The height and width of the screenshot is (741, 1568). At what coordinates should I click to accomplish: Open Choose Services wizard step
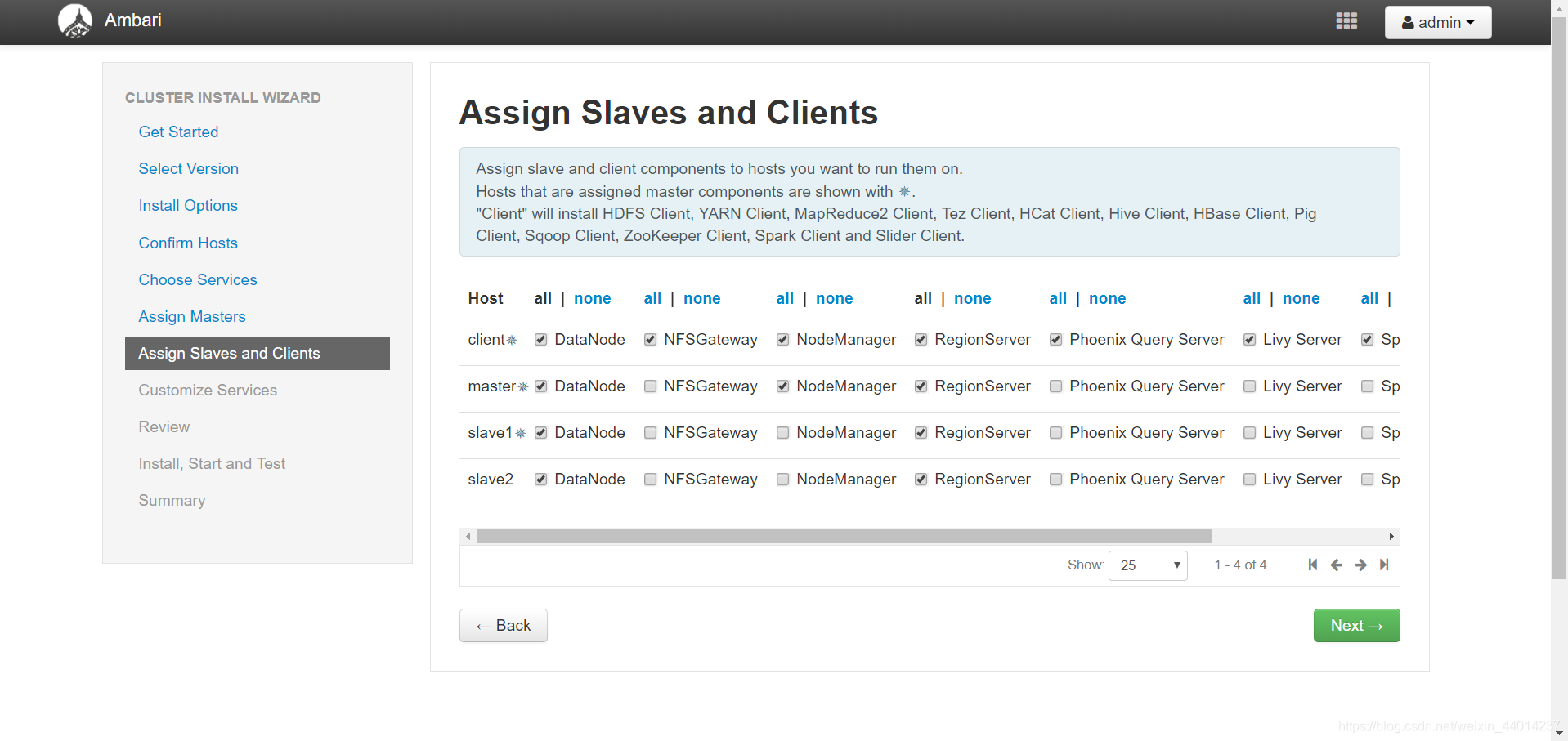click(x=198, y=279)
